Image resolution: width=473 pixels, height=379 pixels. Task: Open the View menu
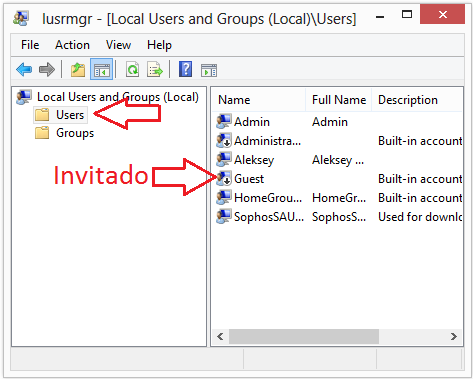[x=118, y=45]
